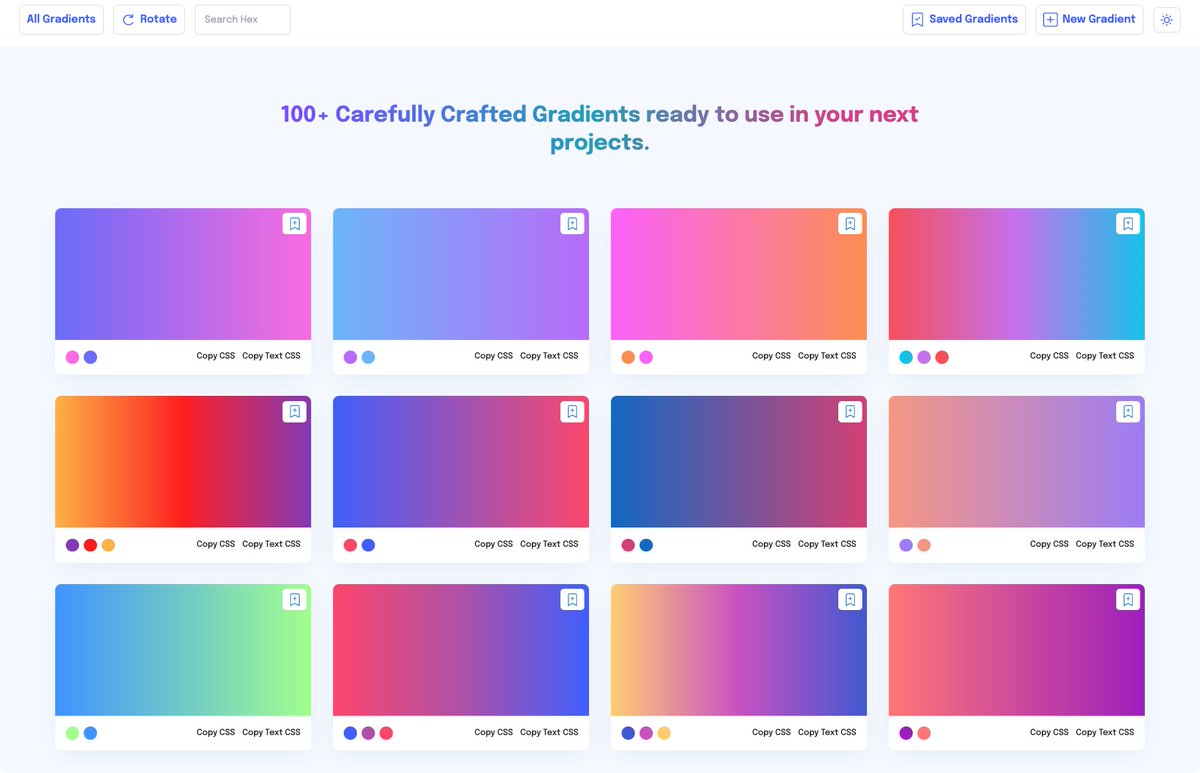Copy Text CSS of the magenta-to-orange gradient
1200x773 pixels.
827,356
